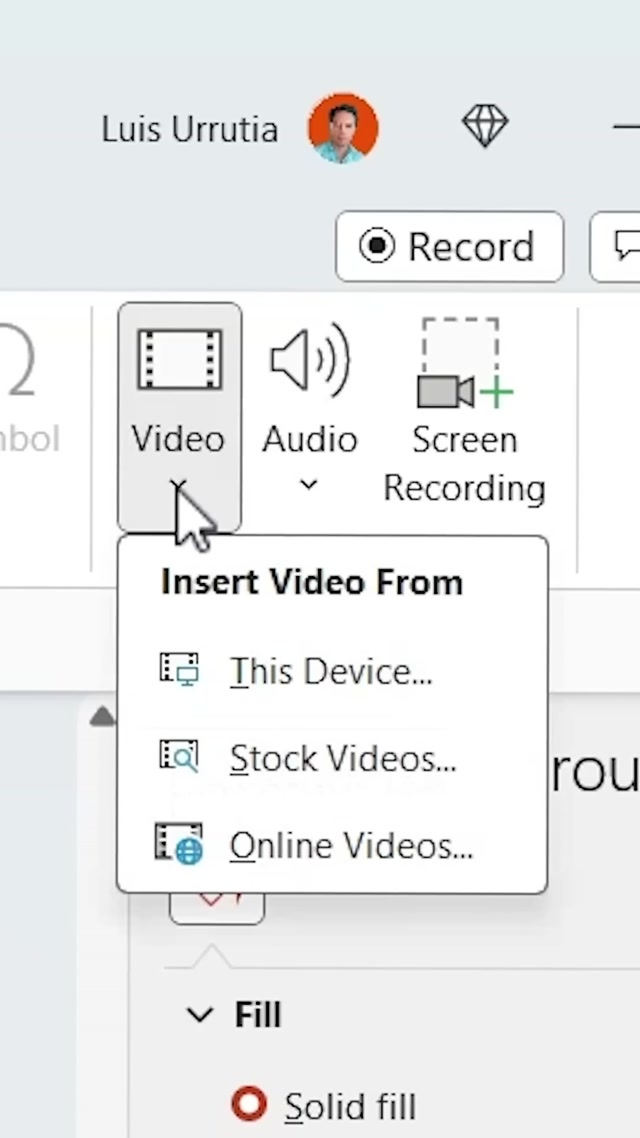The image size is (640, 1138).
Task: Minimize the PowerPoint window
Action: [627, 127]
